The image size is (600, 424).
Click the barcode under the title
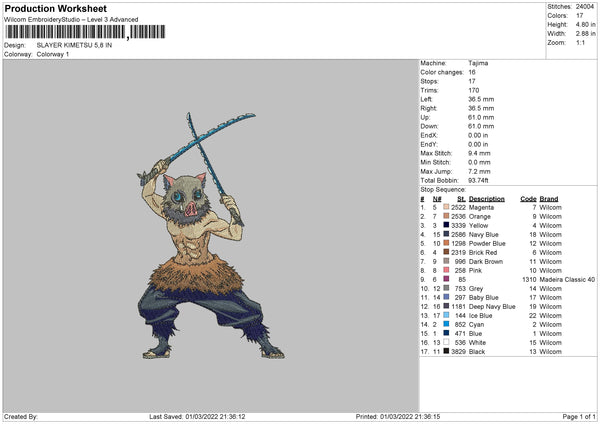click(85, 32)
